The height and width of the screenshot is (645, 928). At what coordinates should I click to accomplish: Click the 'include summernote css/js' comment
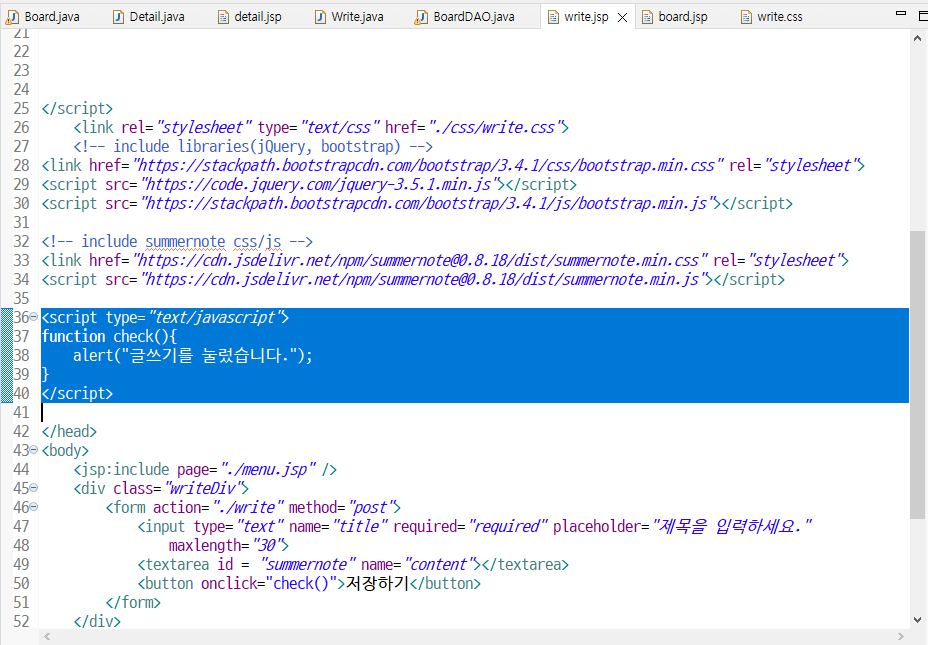(x=177, y=241)
